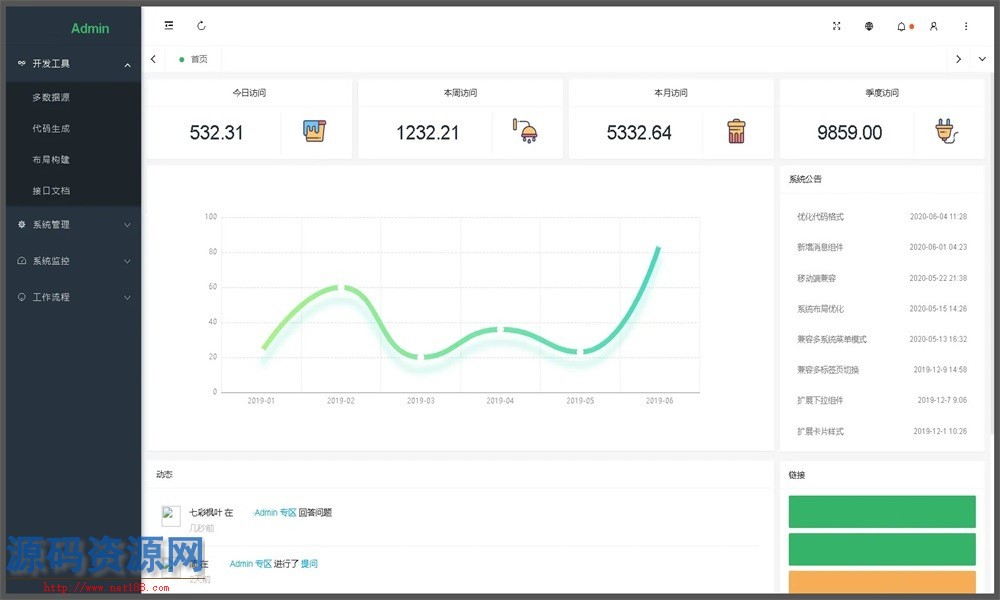The height and width of the screenshot is (600, 1000).
Task: Open announcement 移动端兼容
Action: [816, 278]
